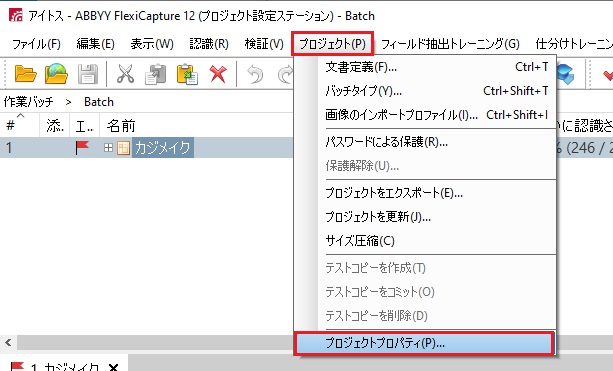The image size is (613, 371).
Task: Choose 文書定義(F)... from the menu
Action: click(437, 67)
